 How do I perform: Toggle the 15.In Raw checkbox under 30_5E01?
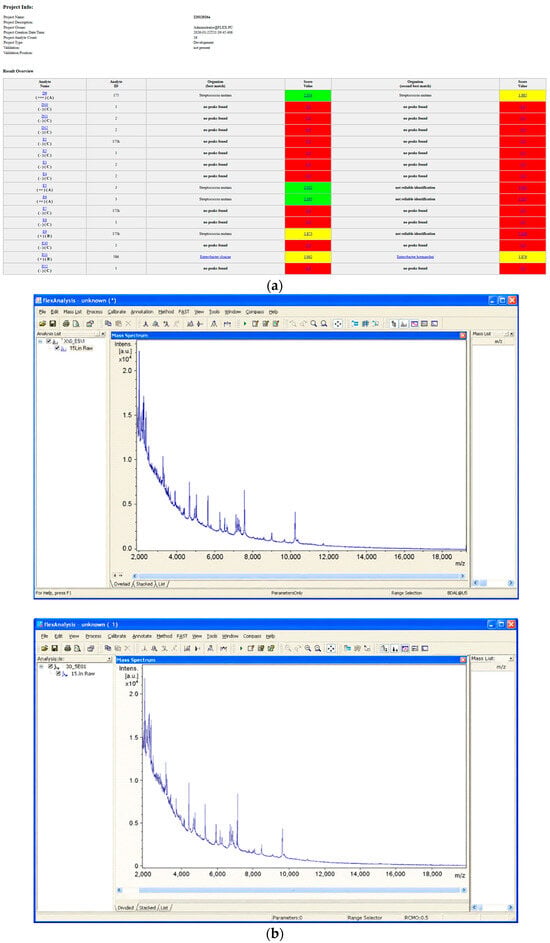coord(58,674)
